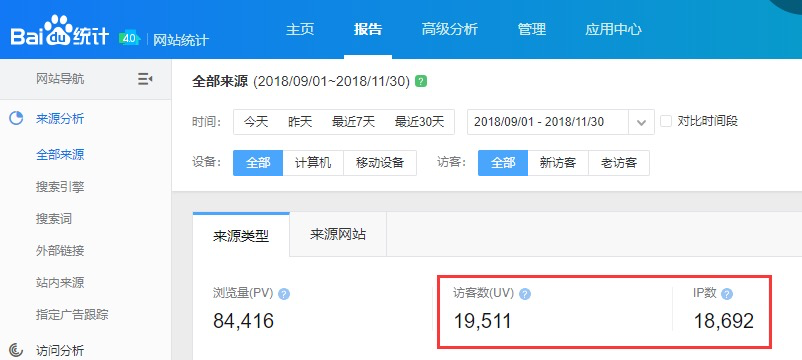Click the 4.0 version badge icon
The image size is (802, 360).
click(129, 38)
